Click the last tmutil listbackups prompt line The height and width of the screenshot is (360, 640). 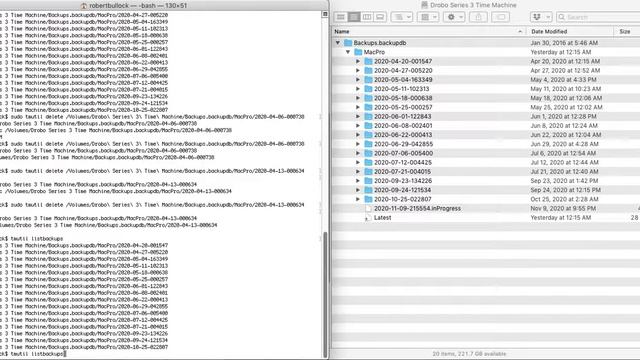pos(33,353)
